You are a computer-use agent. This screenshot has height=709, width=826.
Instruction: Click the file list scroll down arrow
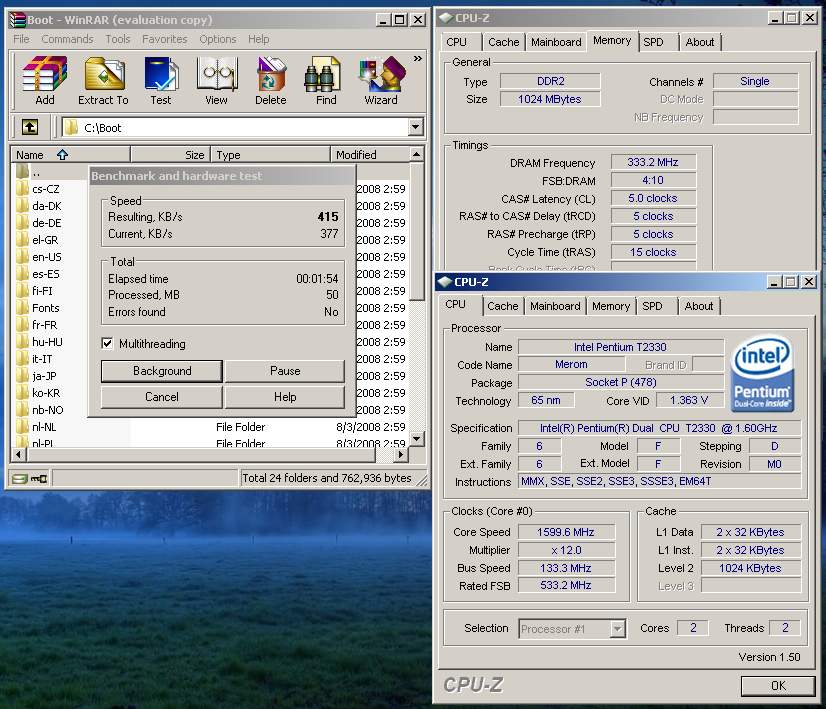coord(417,439)
